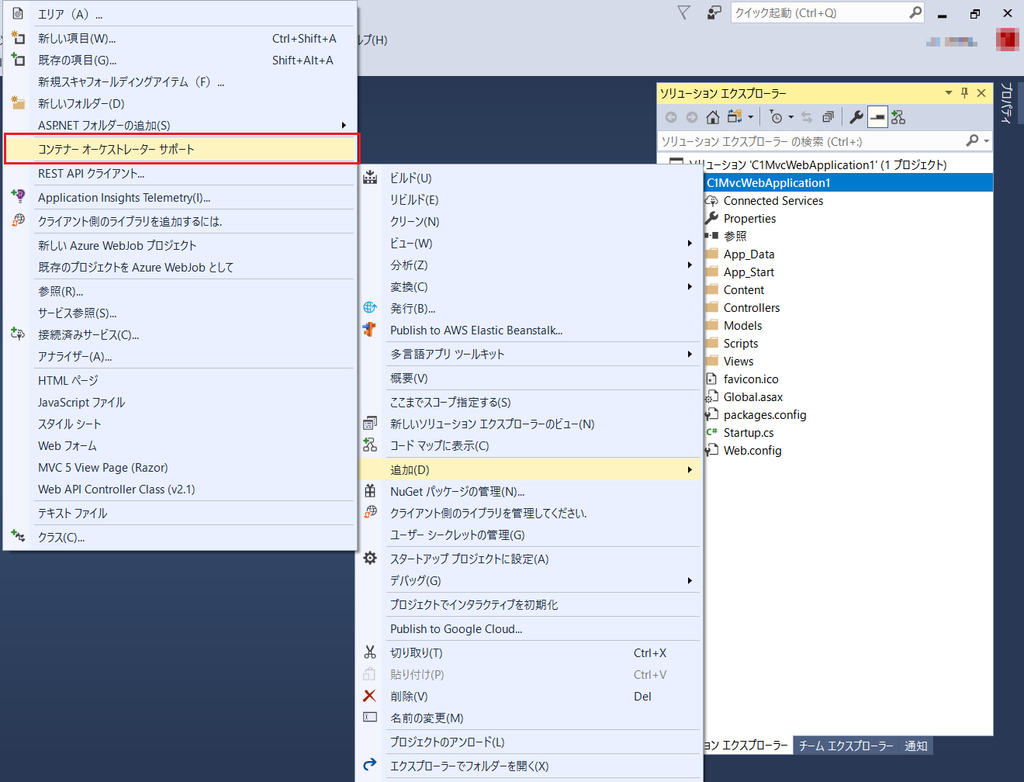
Task: Expand the 分析(Z) submenu arrow
Action: 690,265
